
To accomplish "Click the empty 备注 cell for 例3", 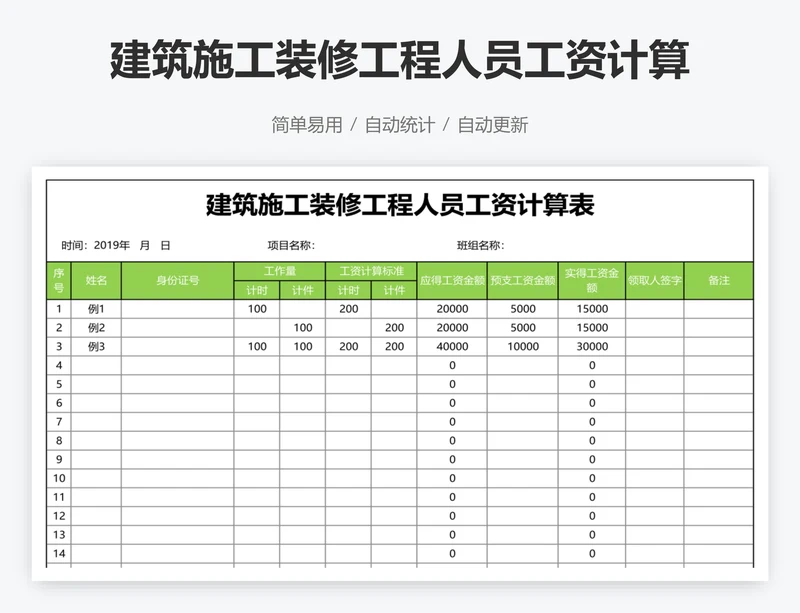I will [719, 347].
